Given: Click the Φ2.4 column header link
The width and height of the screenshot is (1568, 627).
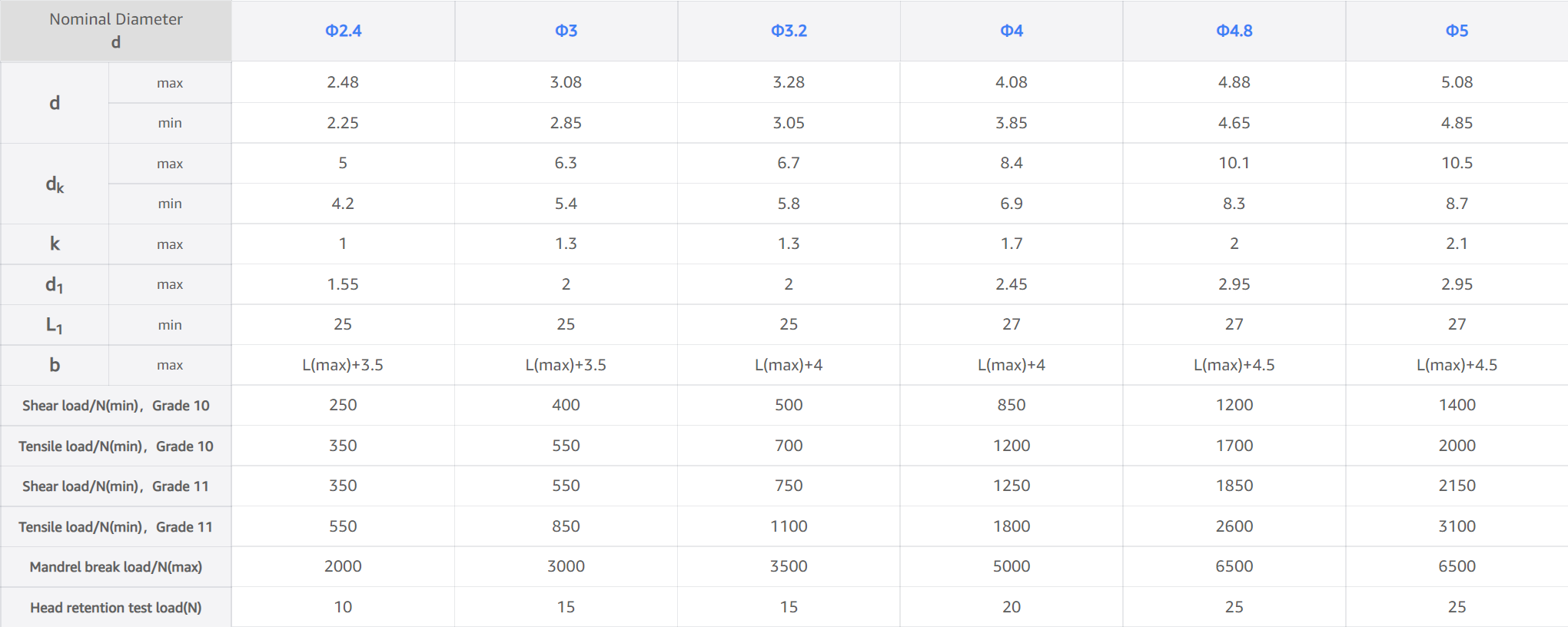Looking at the screenshot, I should coord(343,31).
